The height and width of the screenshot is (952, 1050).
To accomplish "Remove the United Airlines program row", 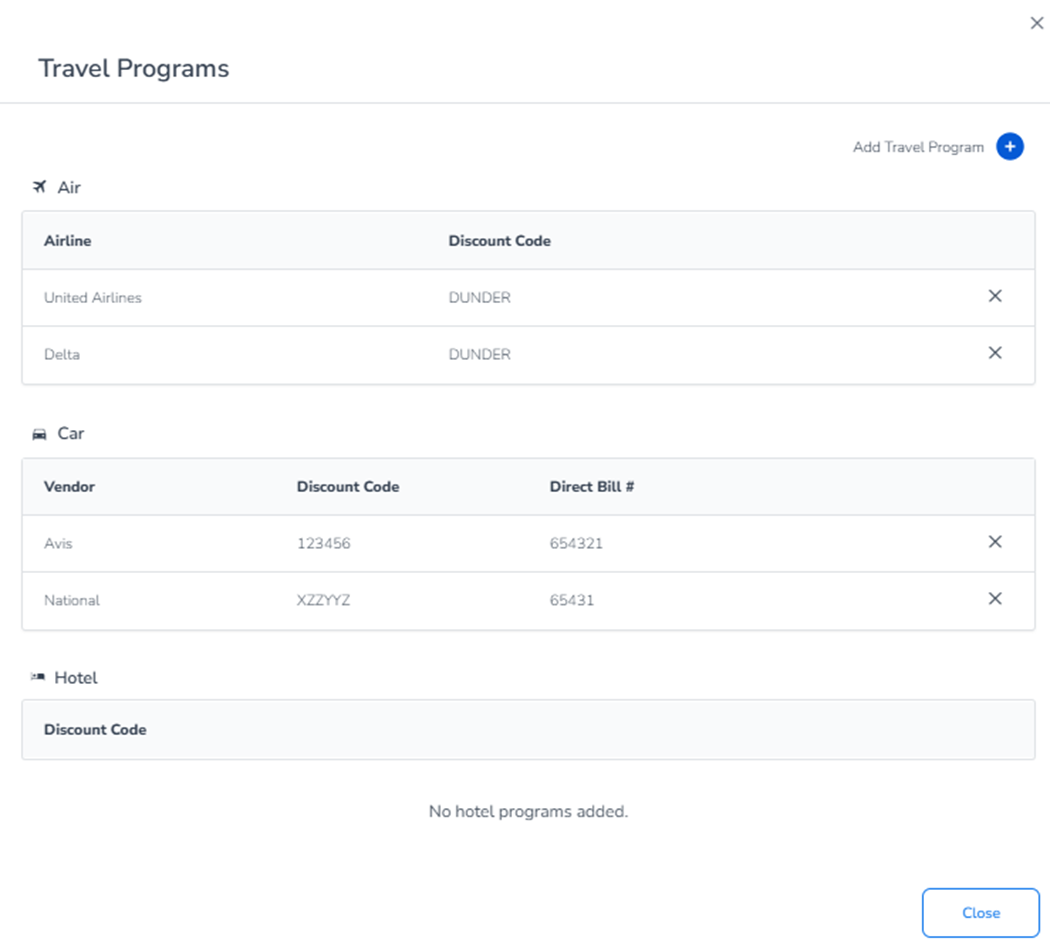I will (995, 296).
